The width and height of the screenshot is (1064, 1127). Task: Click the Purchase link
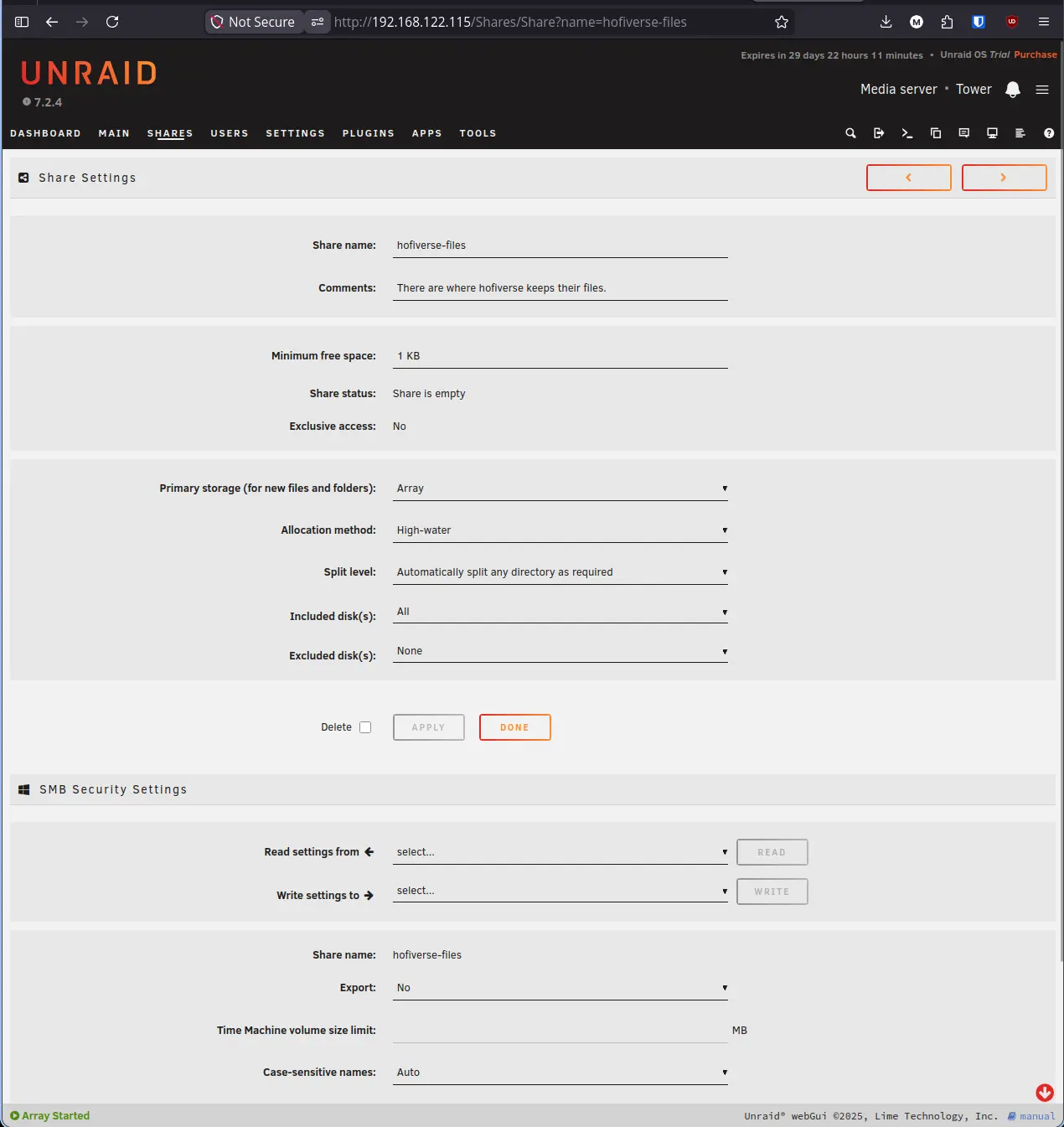(1036, 54)
